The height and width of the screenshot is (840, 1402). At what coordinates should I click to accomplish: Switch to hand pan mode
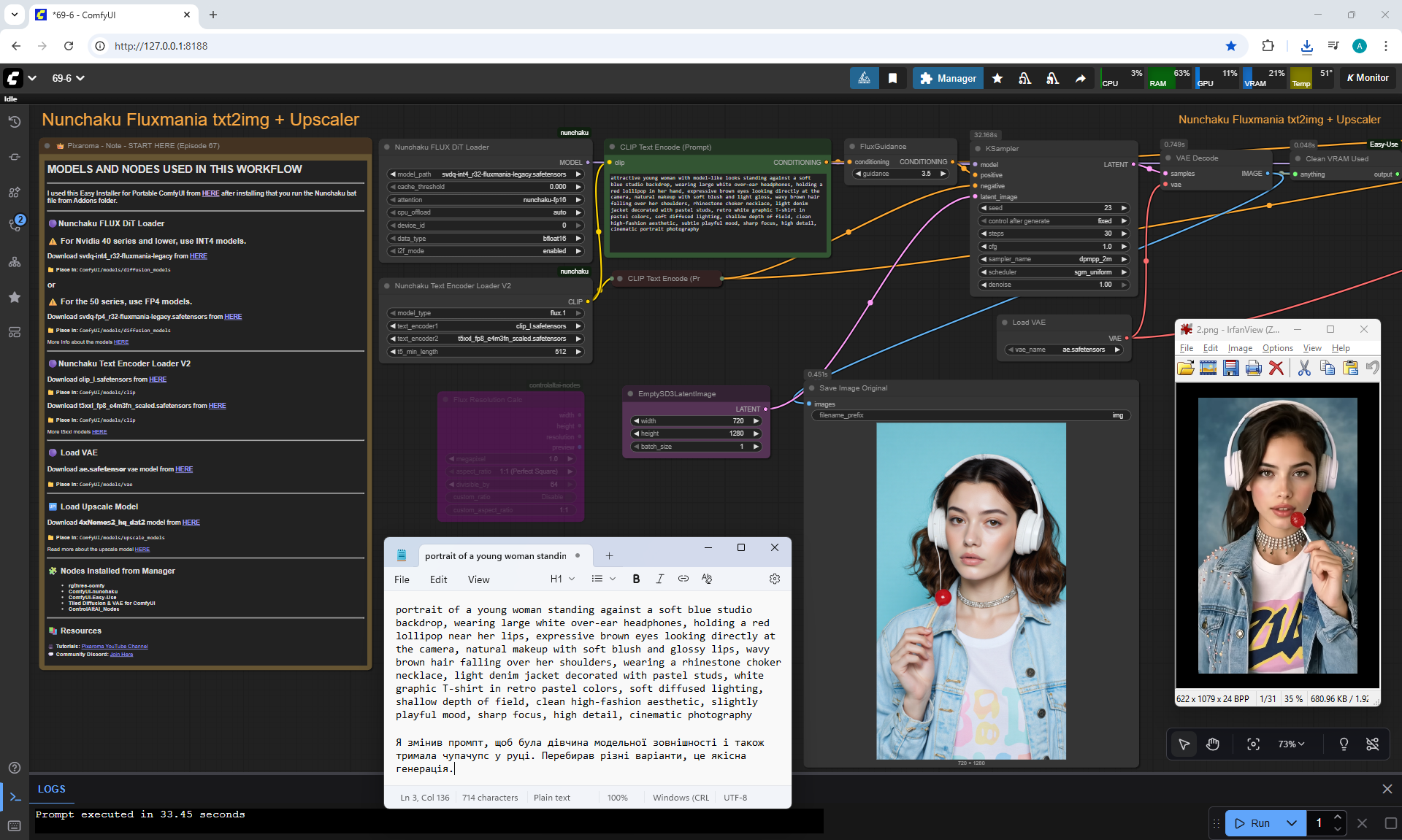[x=1213, y=744]
